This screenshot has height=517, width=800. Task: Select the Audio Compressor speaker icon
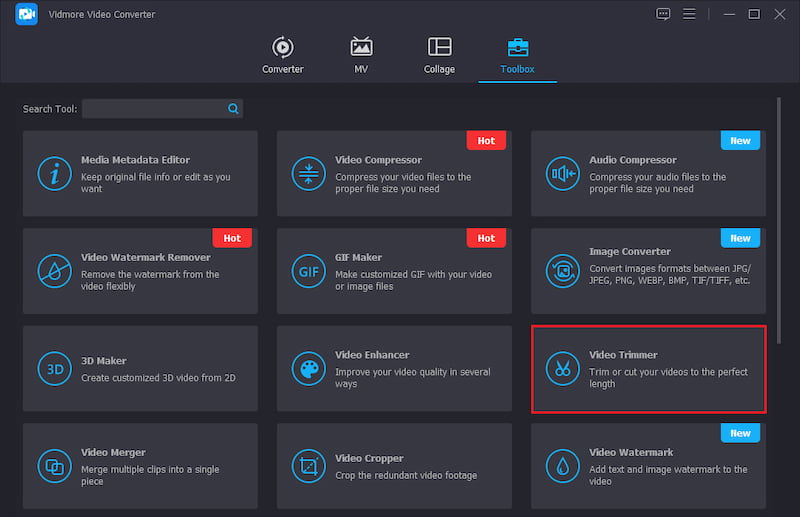(x=562, y=173)
